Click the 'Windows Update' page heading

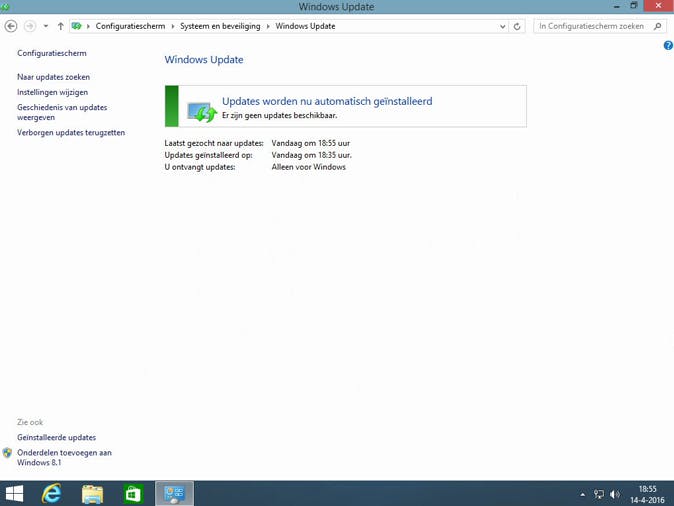pos(204,60)
